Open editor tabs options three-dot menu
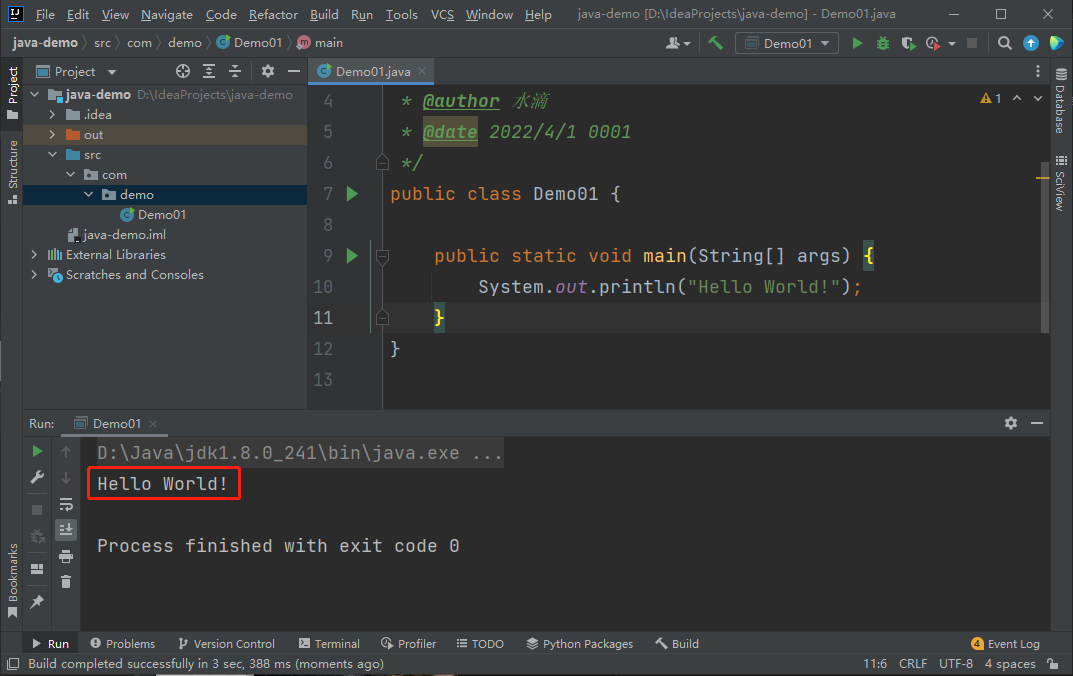This screenshot has width=1073, height=676. point(1037,71)
